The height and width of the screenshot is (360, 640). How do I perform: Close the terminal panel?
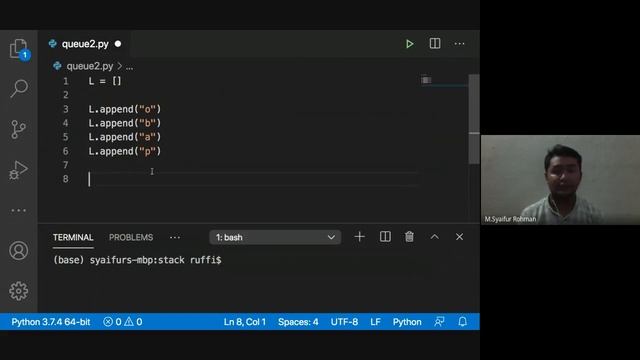(459, 237)
